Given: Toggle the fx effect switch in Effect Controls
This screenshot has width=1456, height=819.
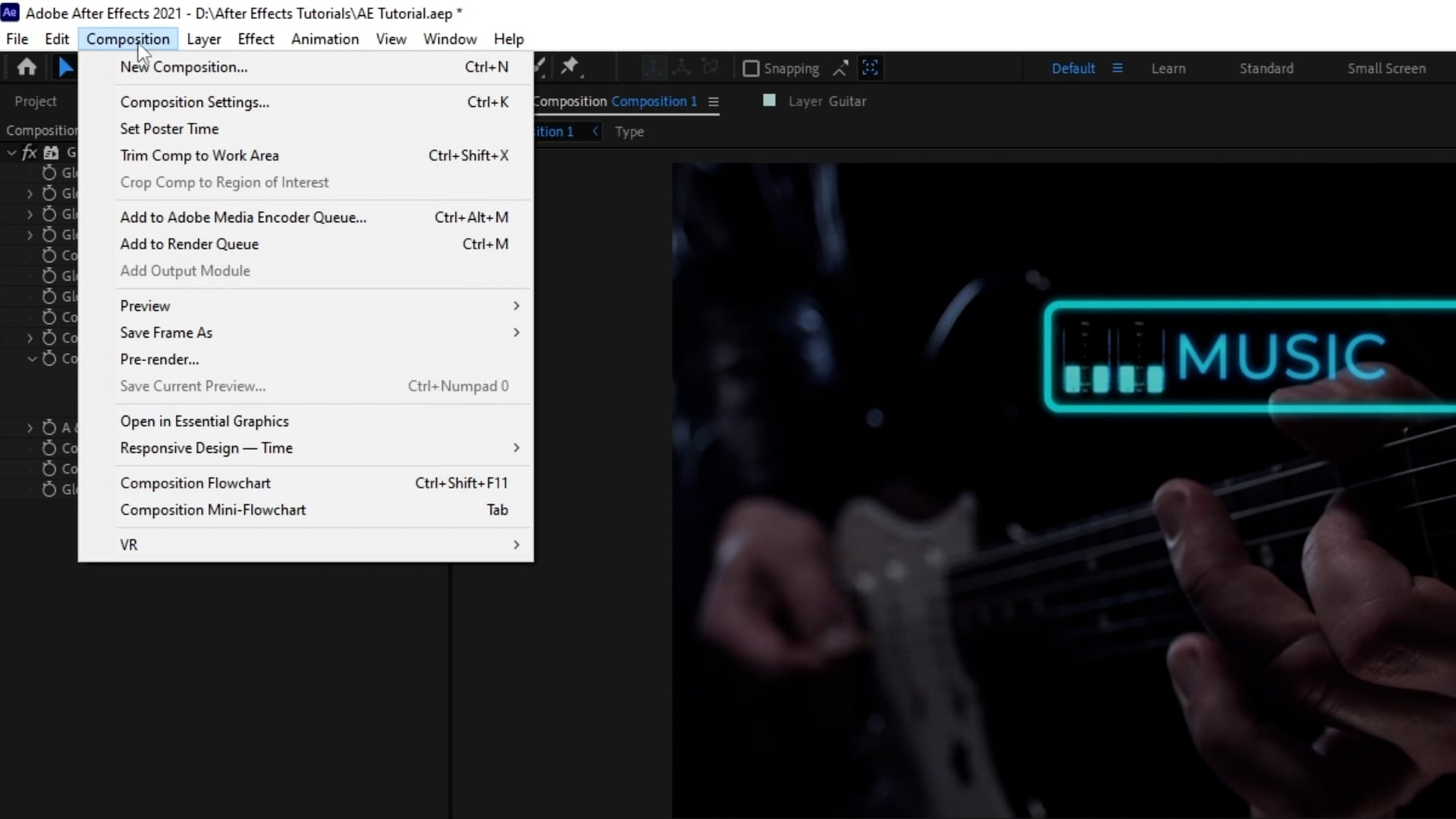Looking at the screenshot, I should (30, 152).
